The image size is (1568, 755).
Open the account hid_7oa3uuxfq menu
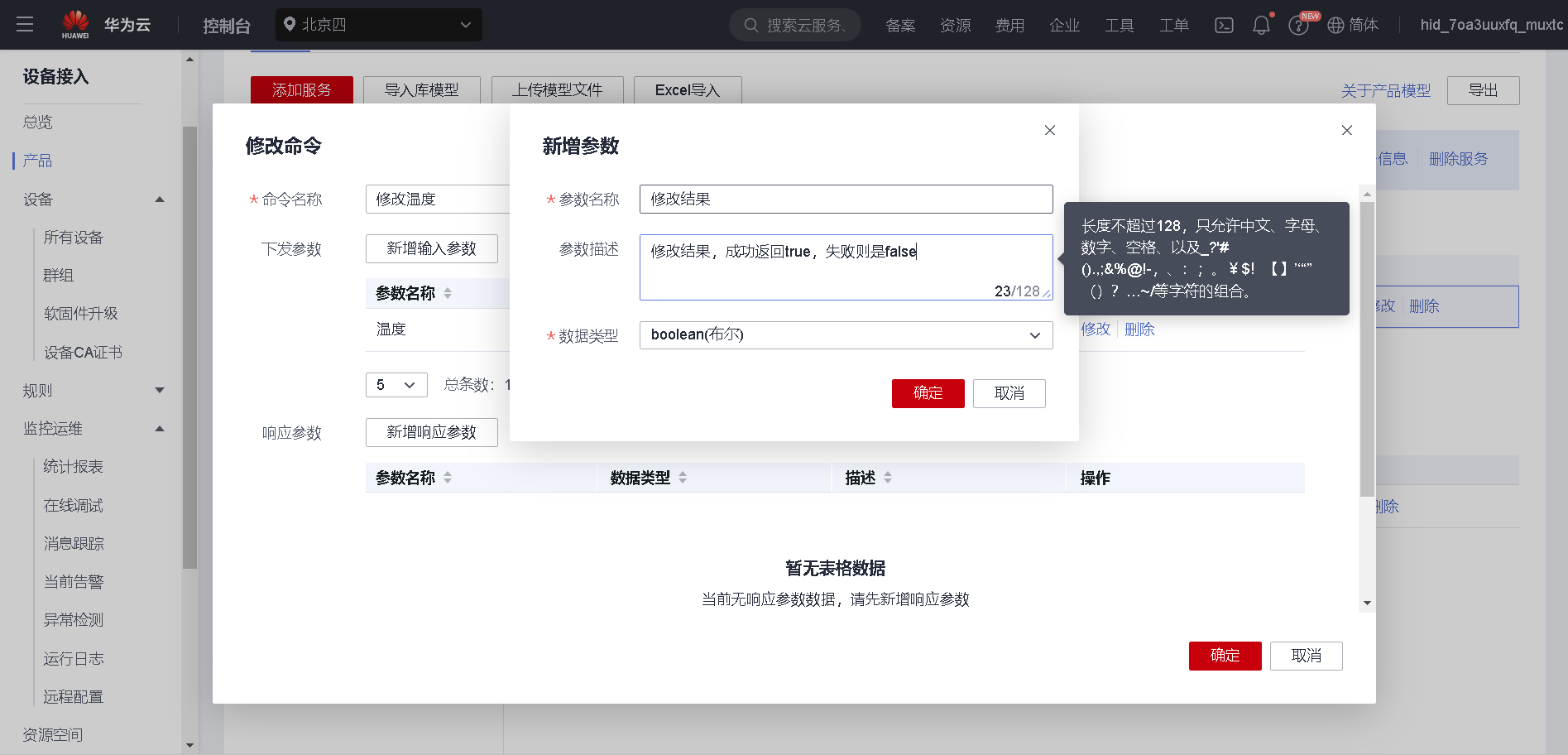(x=1492, y=25)
